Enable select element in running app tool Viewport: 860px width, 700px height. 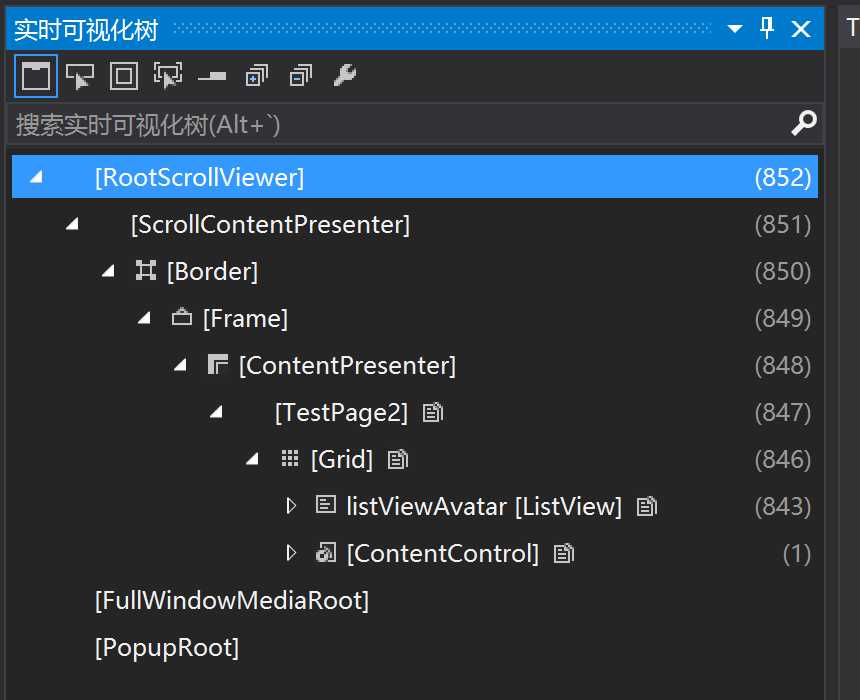(x=79, y=76)
